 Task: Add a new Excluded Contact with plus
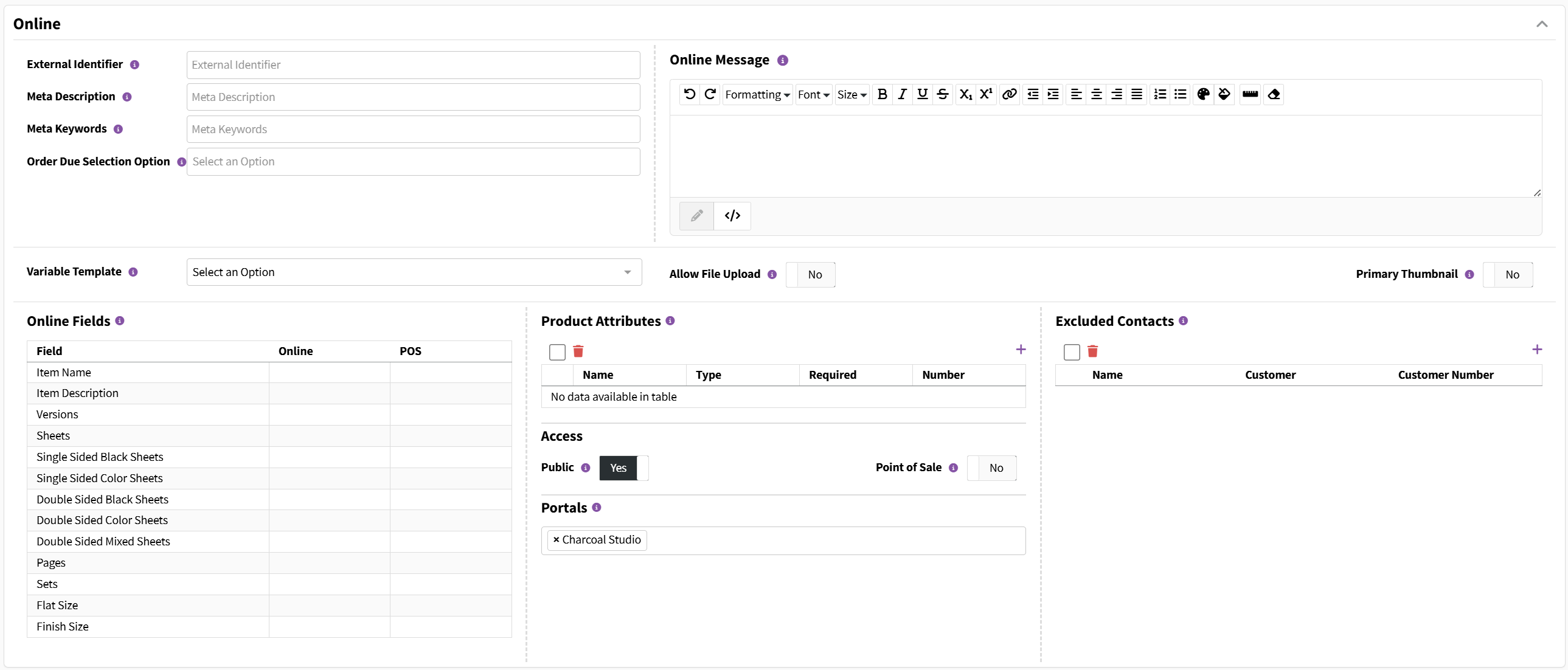tap(1536, 350)
